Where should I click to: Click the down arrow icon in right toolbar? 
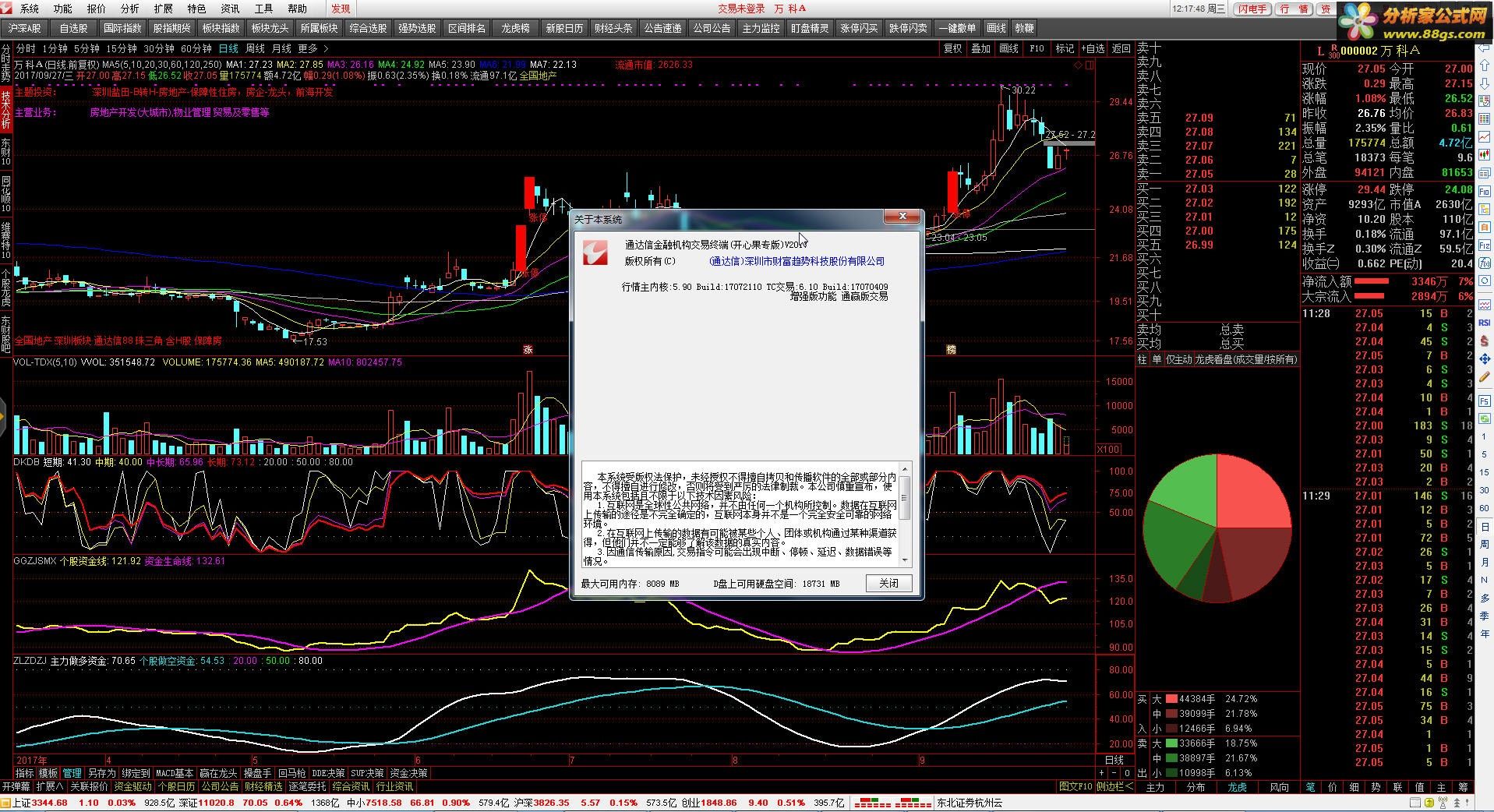[1484, 82]
